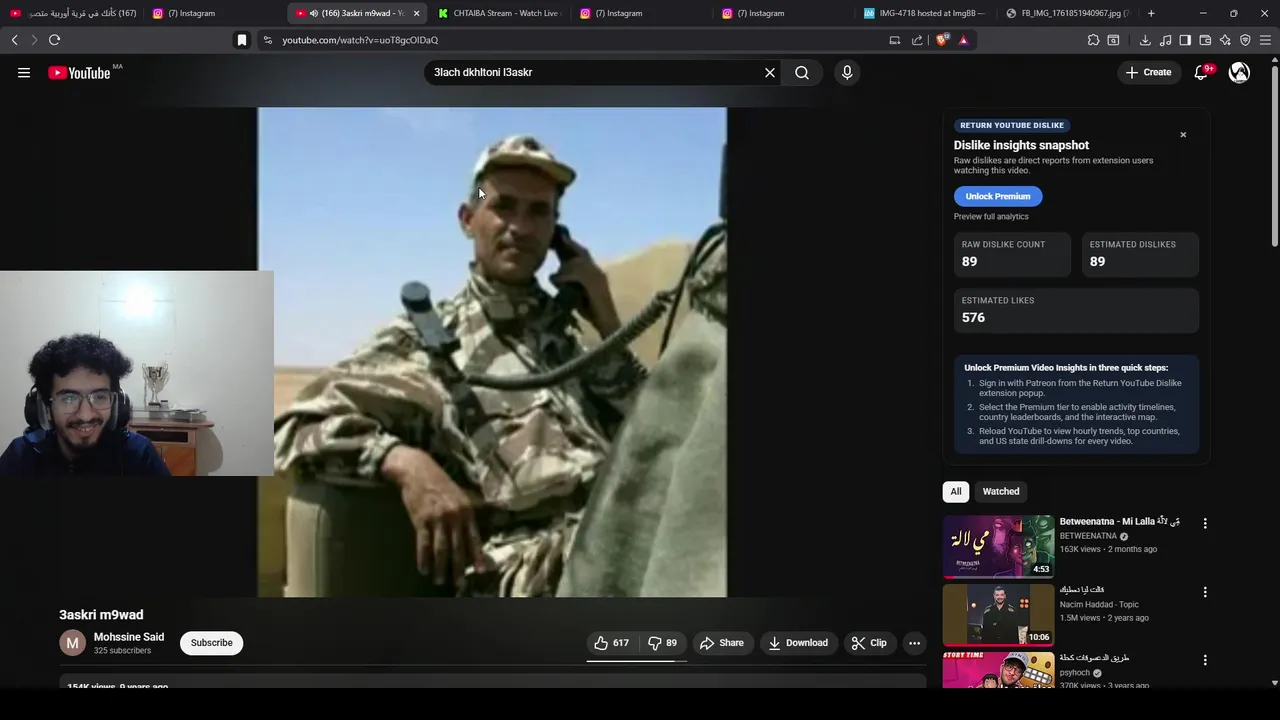Open Mohssine Said channel name link
The height and width of the screenshot is (720, 1280).
point(129,637)
